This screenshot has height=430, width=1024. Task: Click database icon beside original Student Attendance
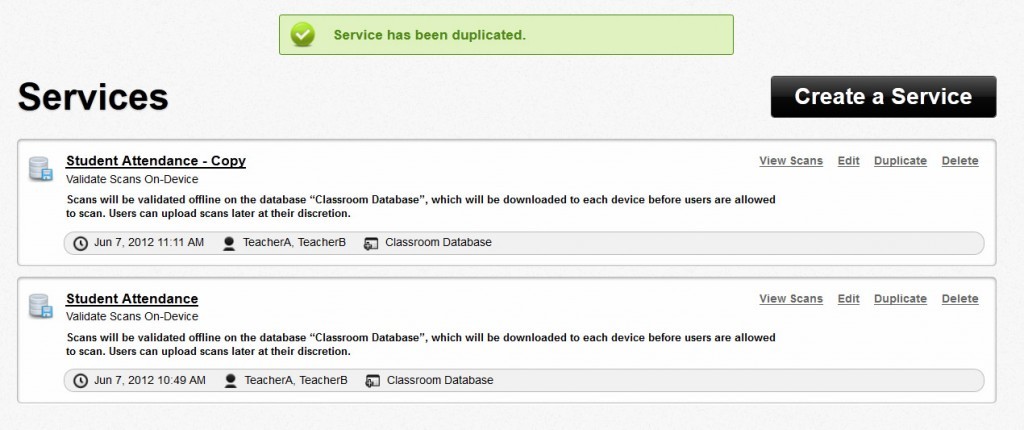40,306
